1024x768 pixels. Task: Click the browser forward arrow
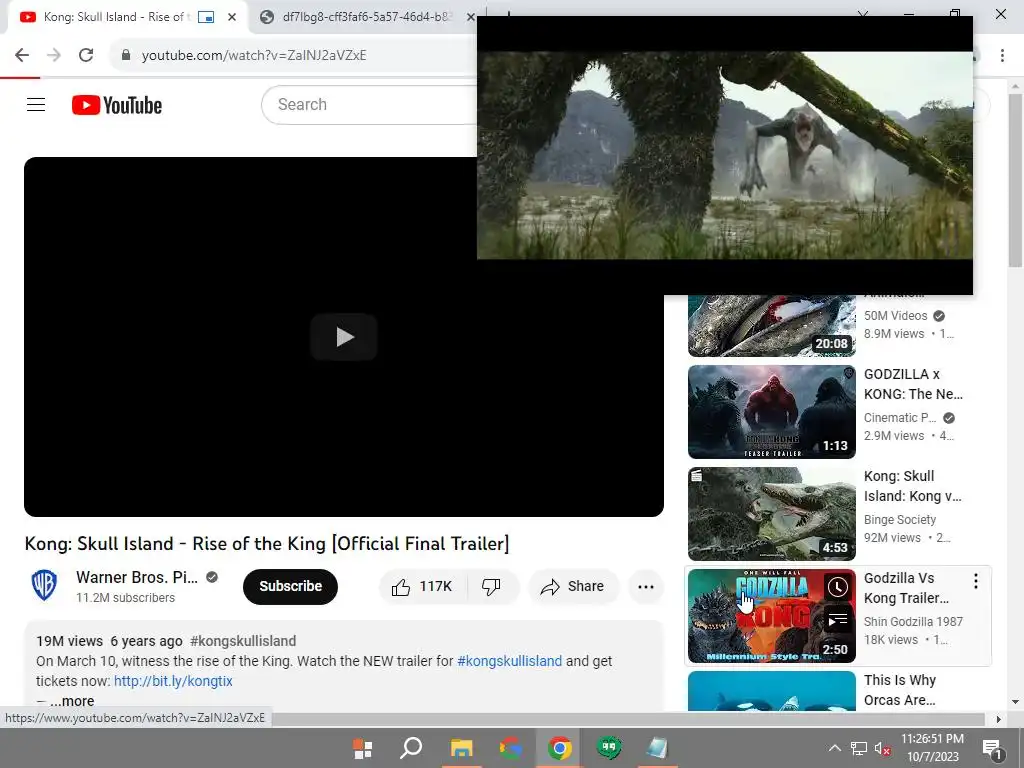tap(54, 55)
